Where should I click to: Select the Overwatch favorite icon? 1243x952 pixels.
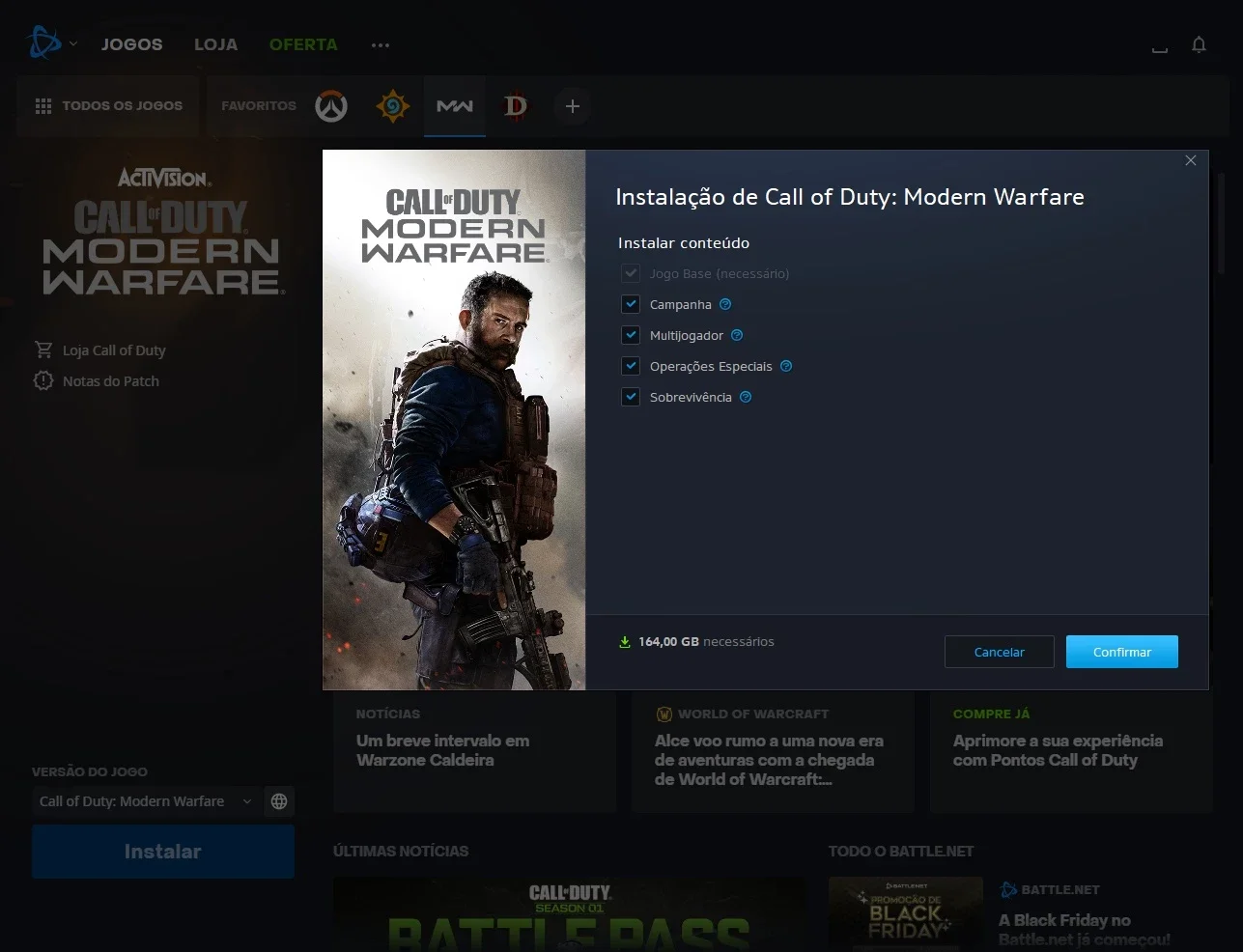[331, 106]
